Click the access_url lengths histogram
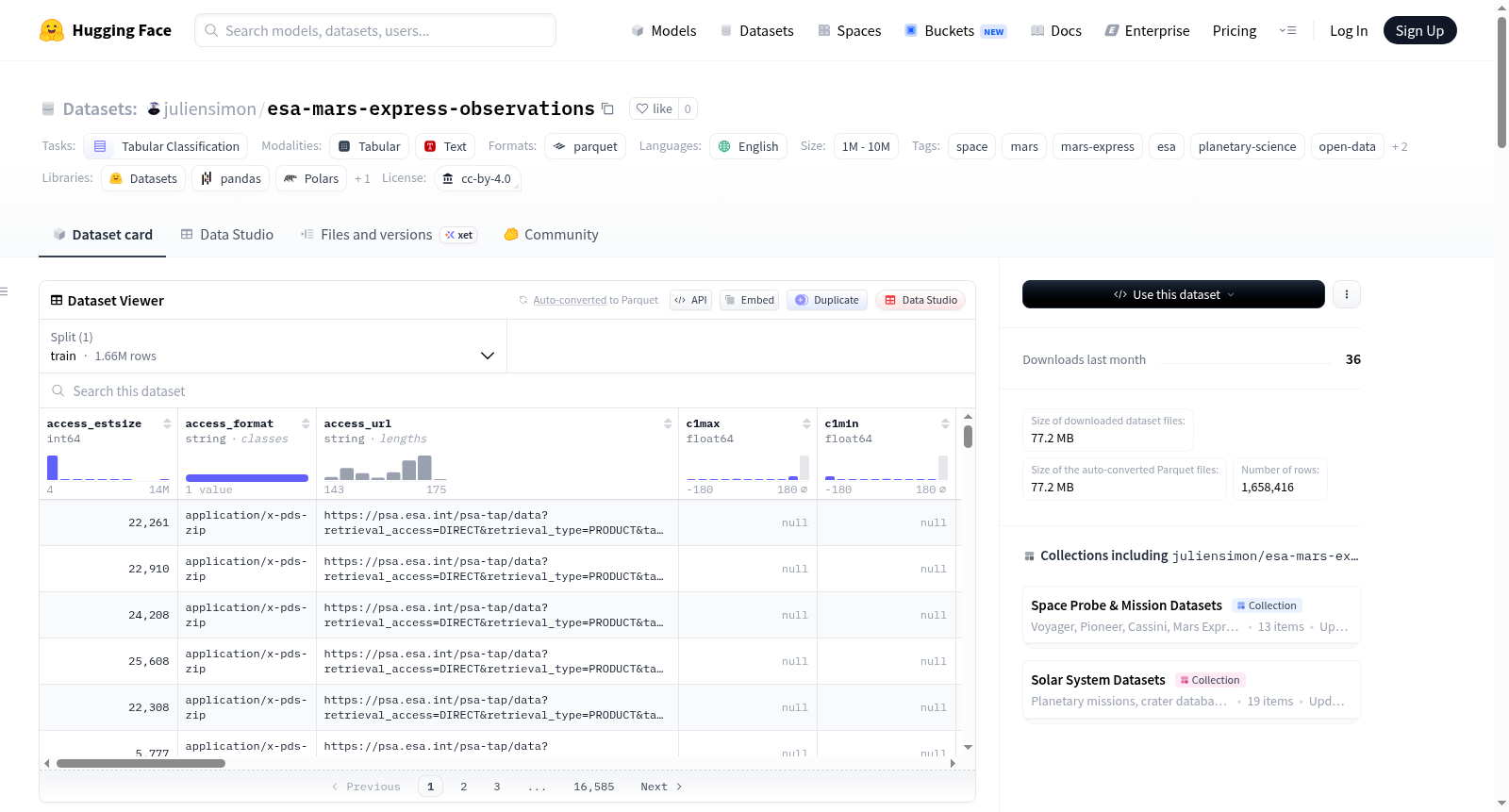This screenshot has width=1509, height=812. tap(385, 468)
